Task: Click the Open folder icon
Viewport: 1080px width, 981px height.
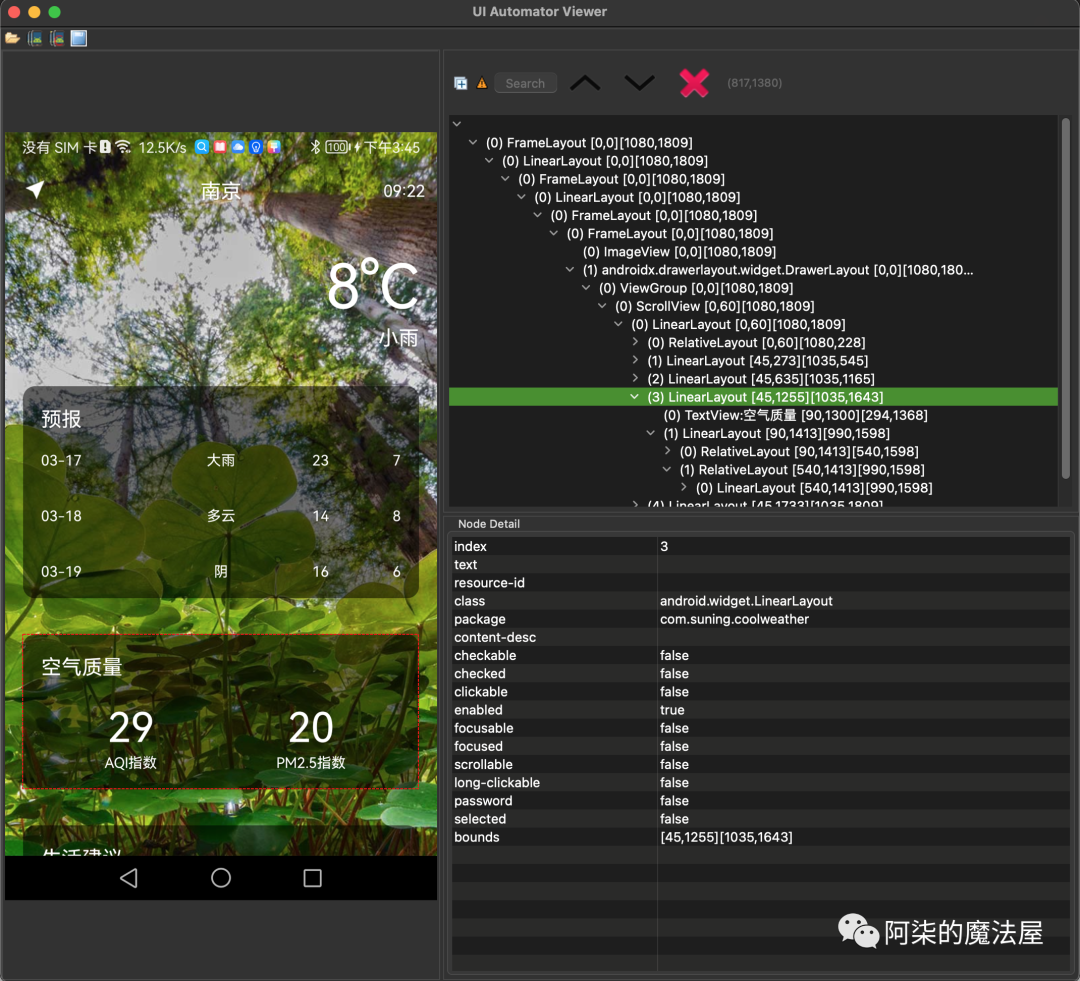Action: [12, 38]
